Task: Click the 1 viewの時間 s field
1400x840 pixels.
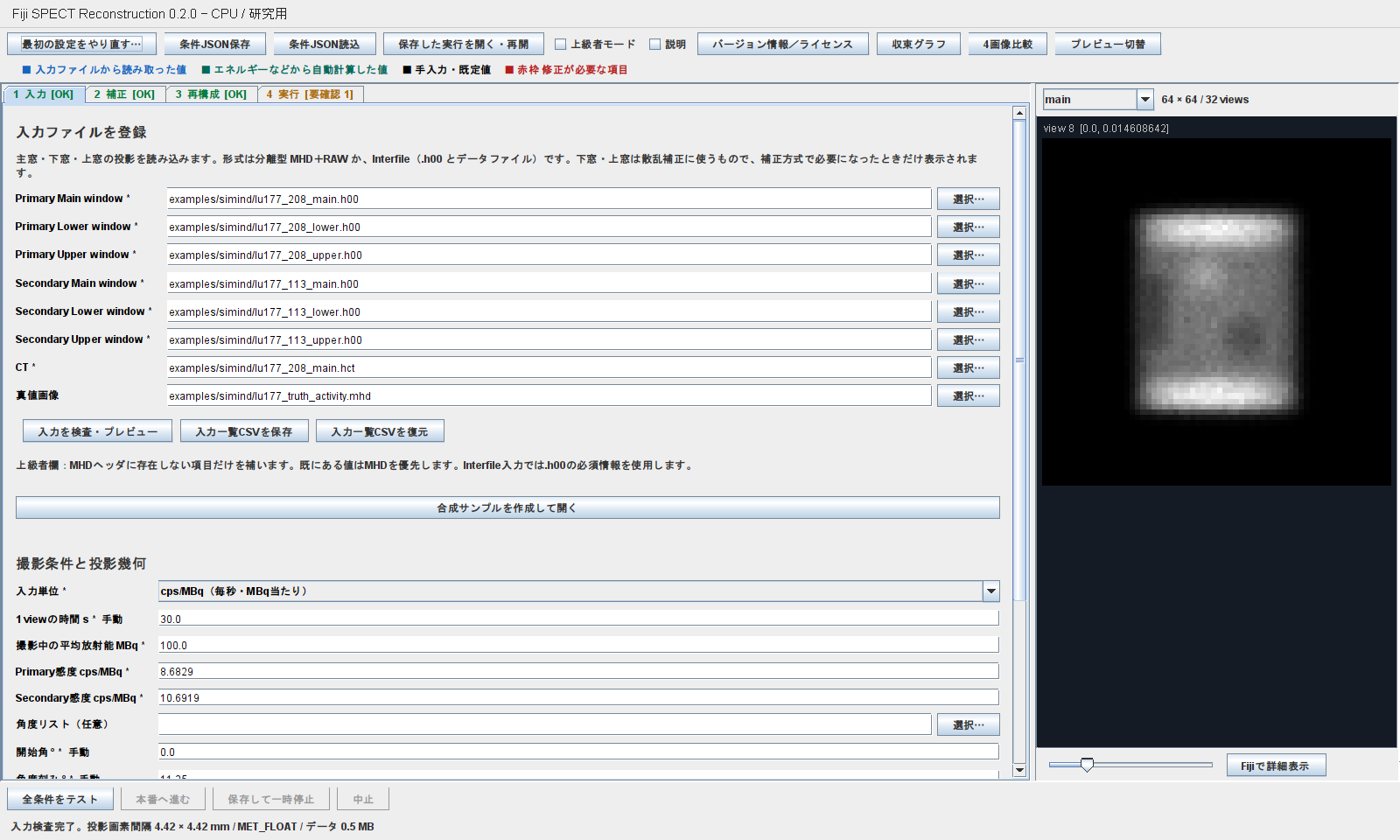Action: point(578,619)
